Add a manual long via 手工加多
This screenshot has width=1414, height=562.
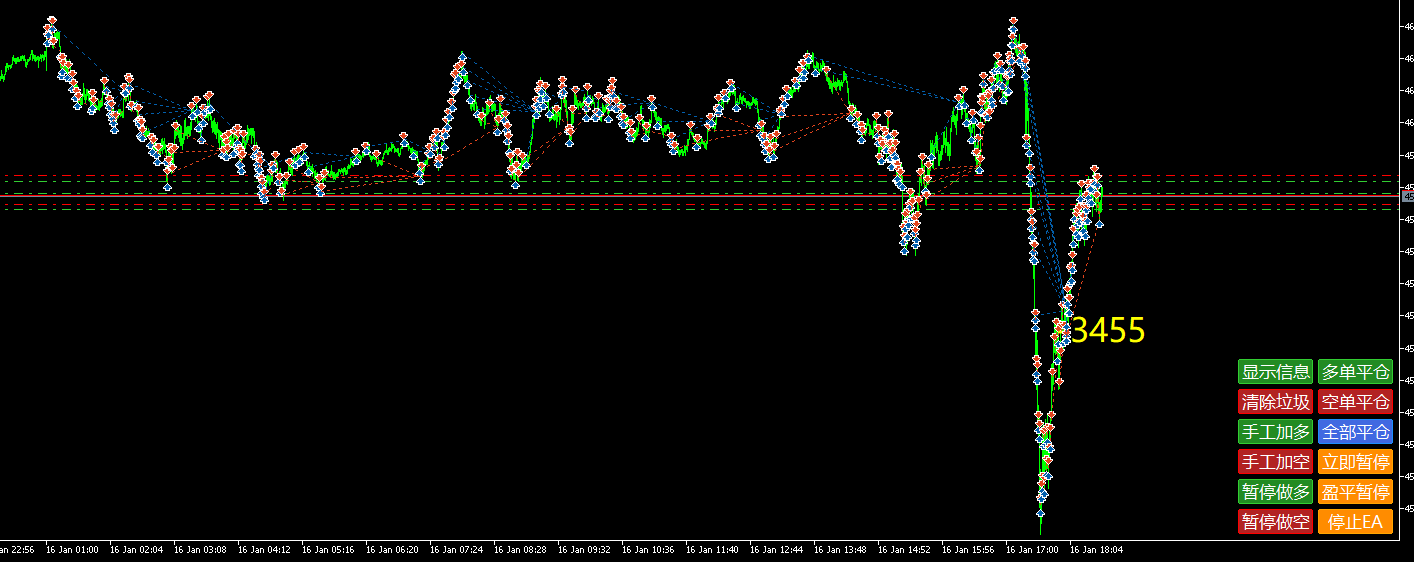(1275, 432)
